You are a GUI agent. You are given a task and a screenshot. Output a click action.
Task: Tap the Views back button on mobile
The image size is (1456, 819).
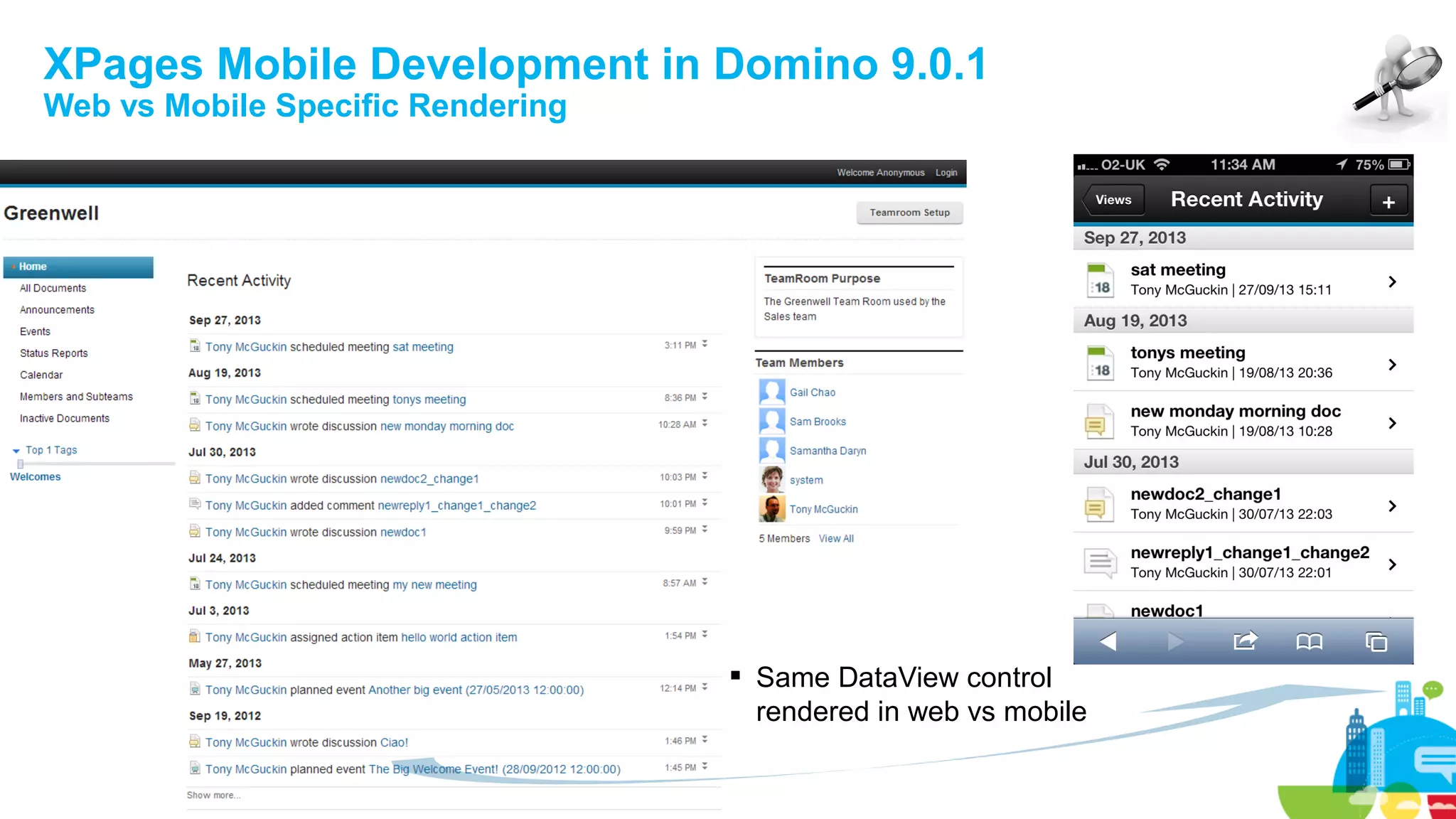click(x=1113, y=200)
